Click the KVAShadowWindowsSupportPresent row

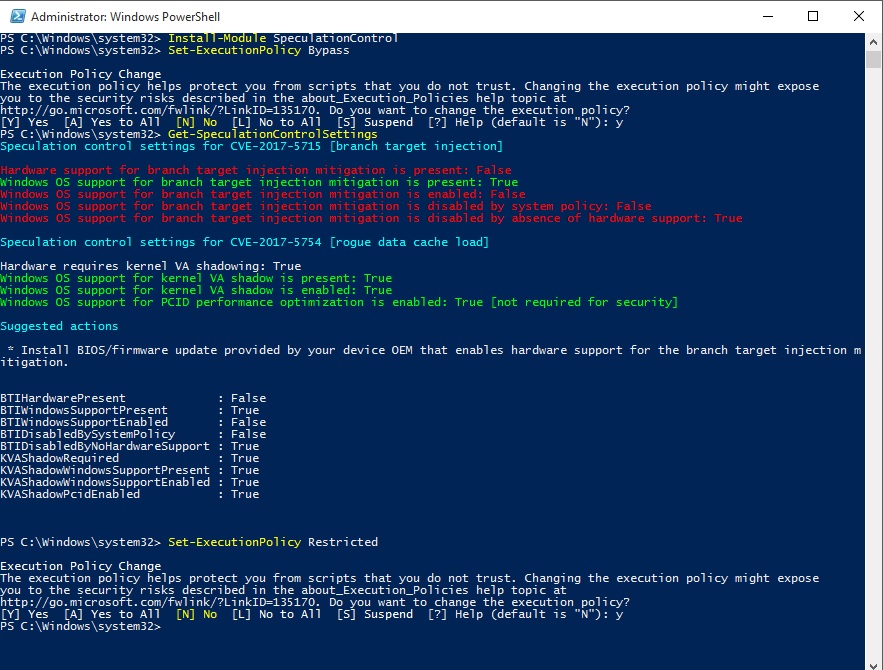[x=130, y=470]
